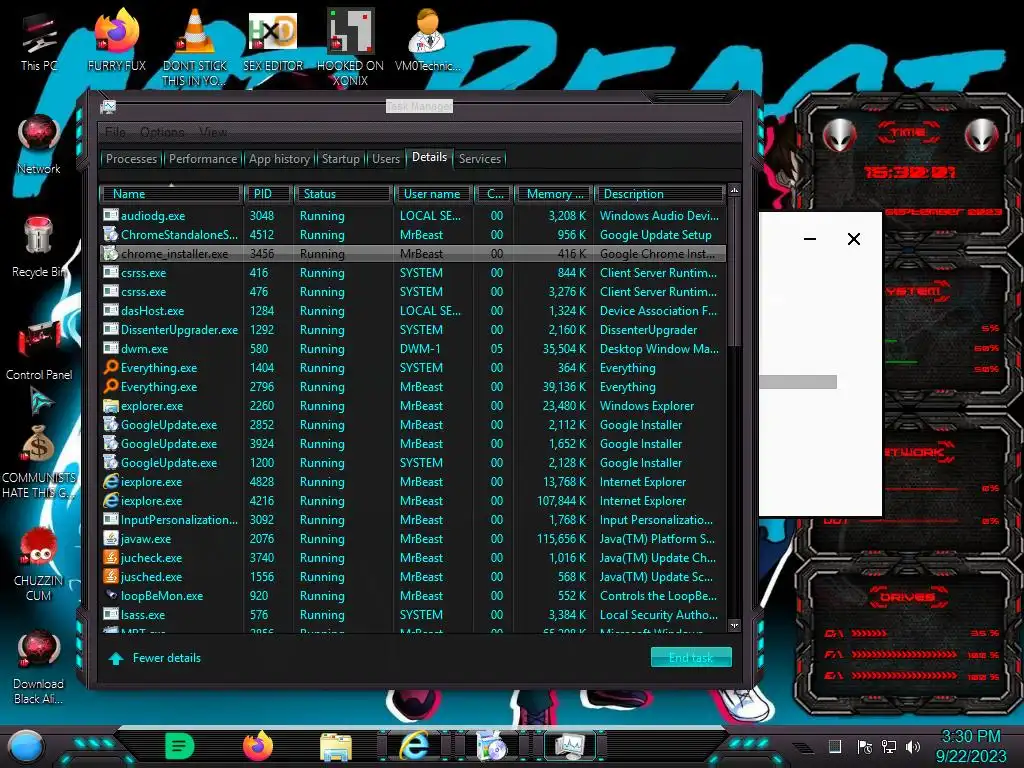Switch to the Services tab
The height and width of the screenshot is (768, 1024).
(479, 159)
